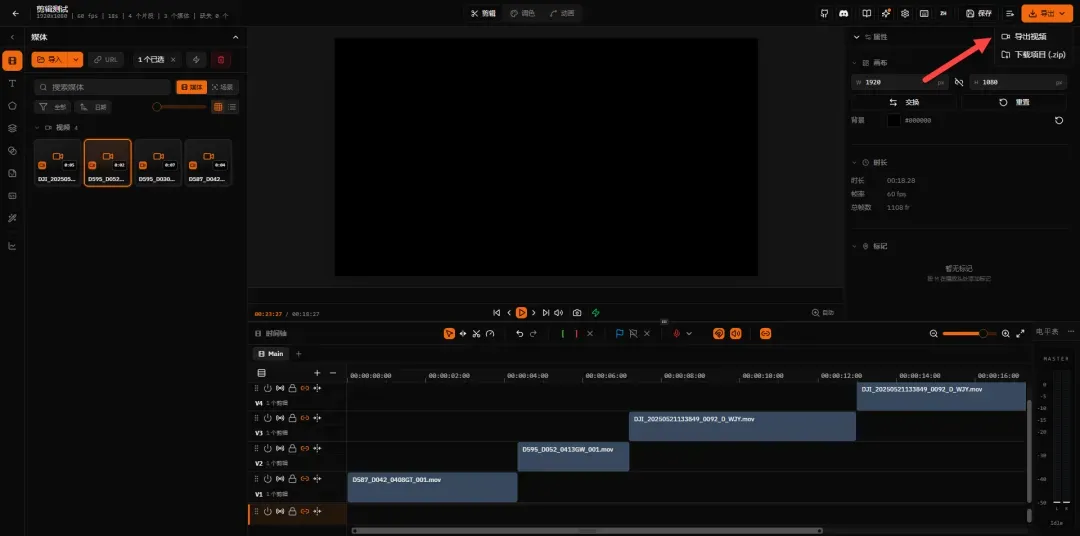Click the Discord icon in top bar

point(844,13)
